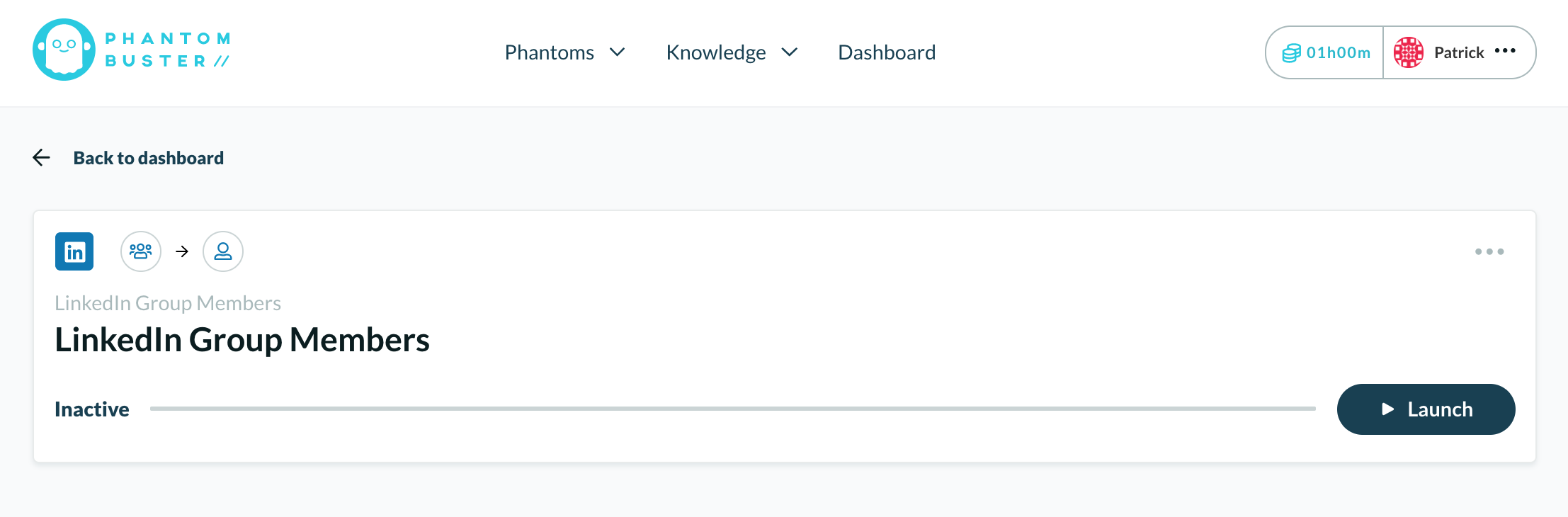This screenshot has height=517, width=1568.
Task: Click Patrick's red avatar image
Action: pos(1409,52)
